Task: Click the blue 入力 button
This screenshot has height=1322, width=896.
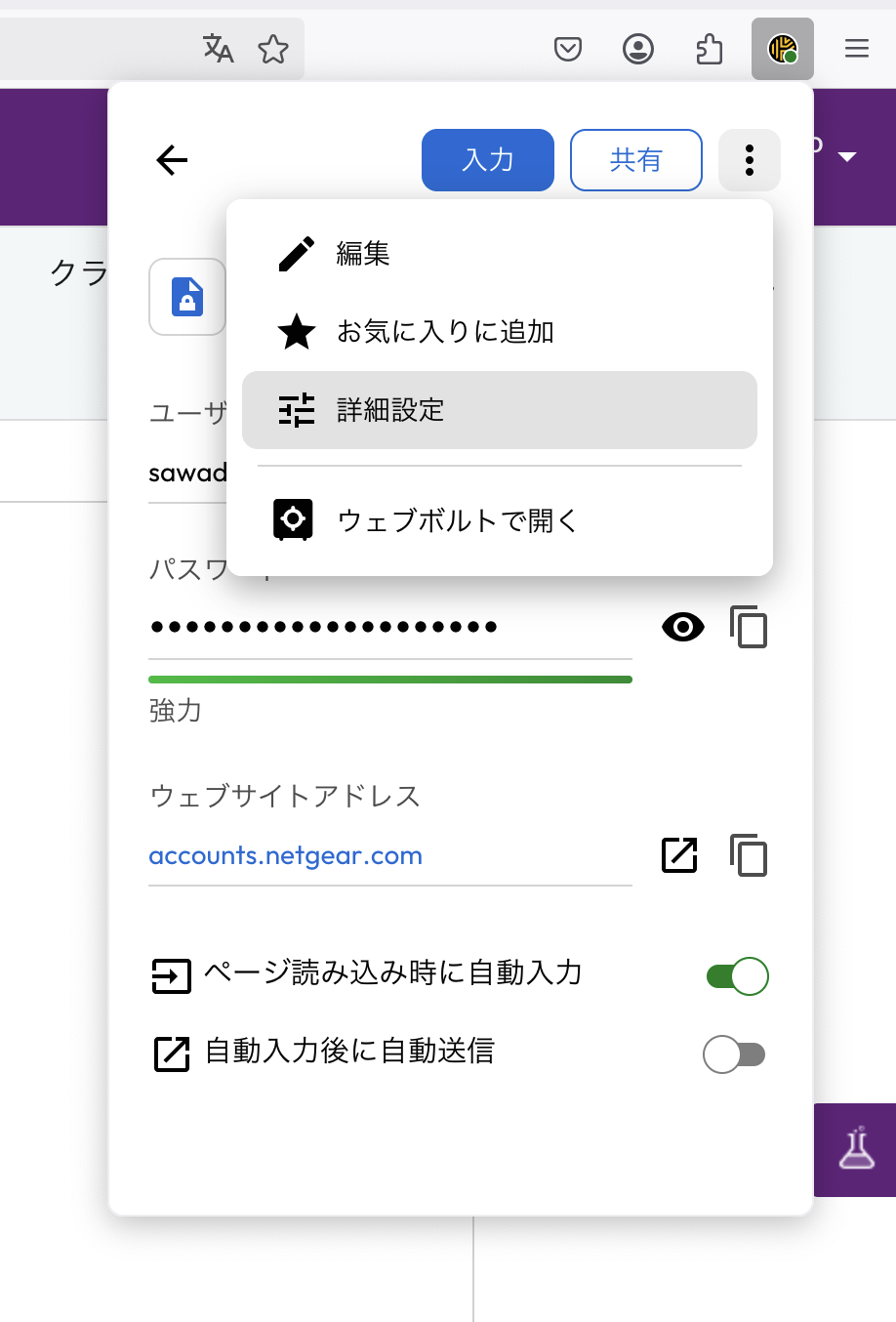Action: click(487, 160)
